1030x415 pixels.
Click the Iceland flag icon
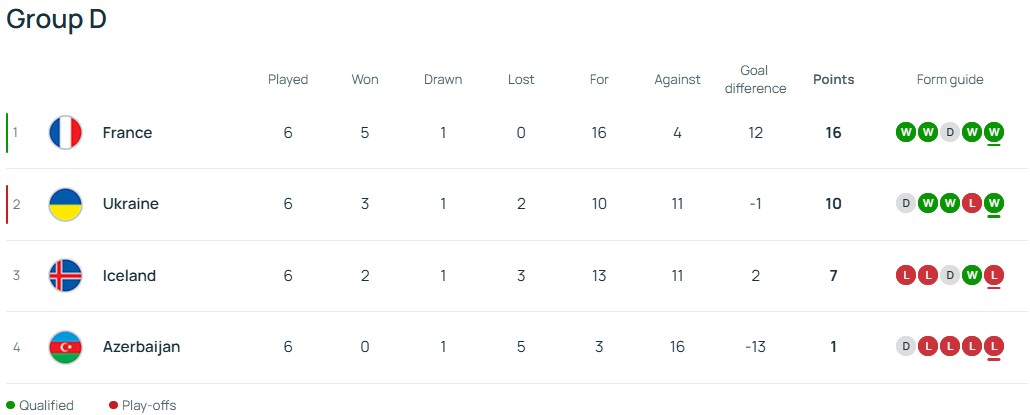coord(65,276)
